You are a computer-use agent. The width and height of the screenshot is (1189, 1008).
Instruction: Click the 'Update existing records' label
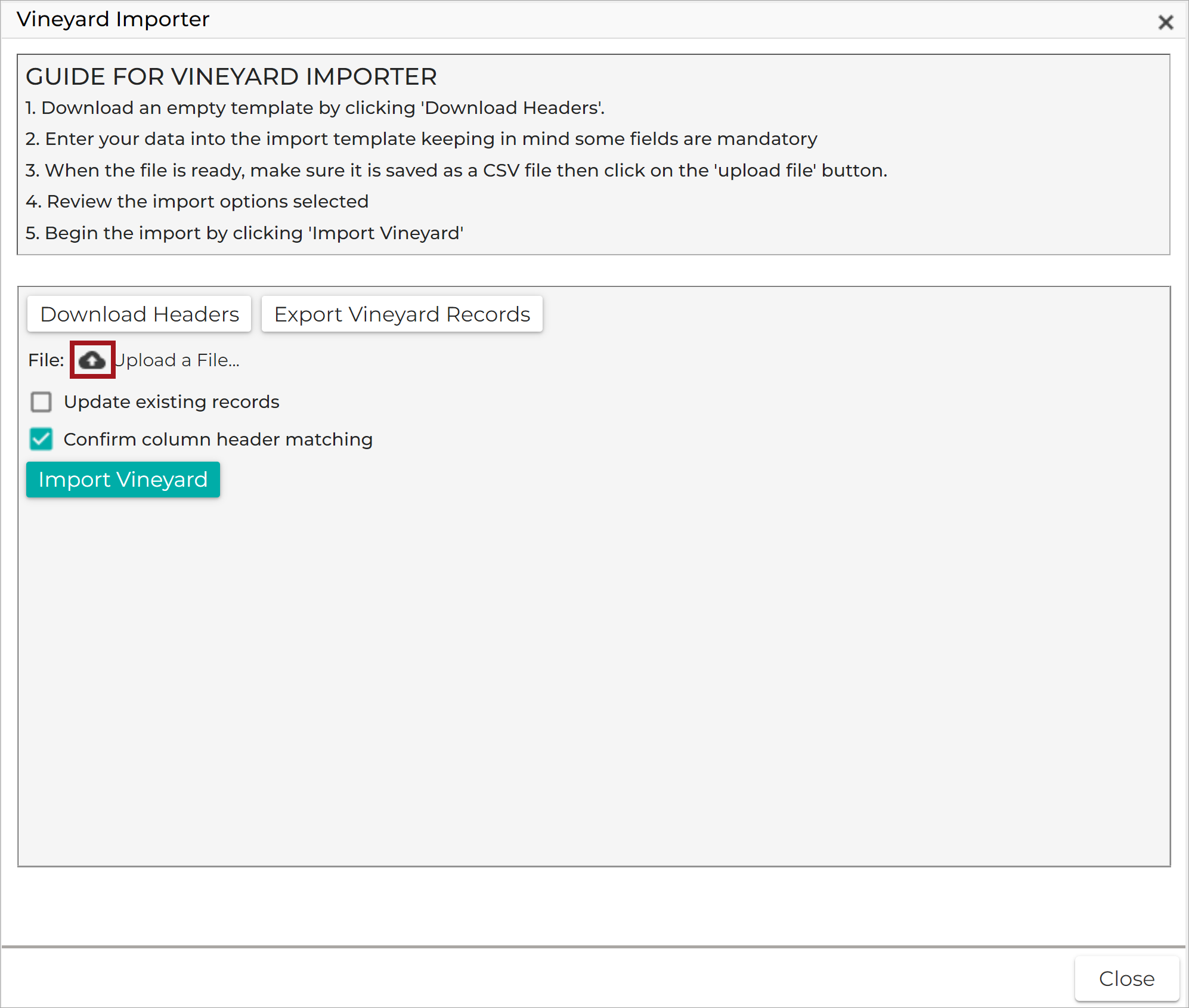coord(172,402)
